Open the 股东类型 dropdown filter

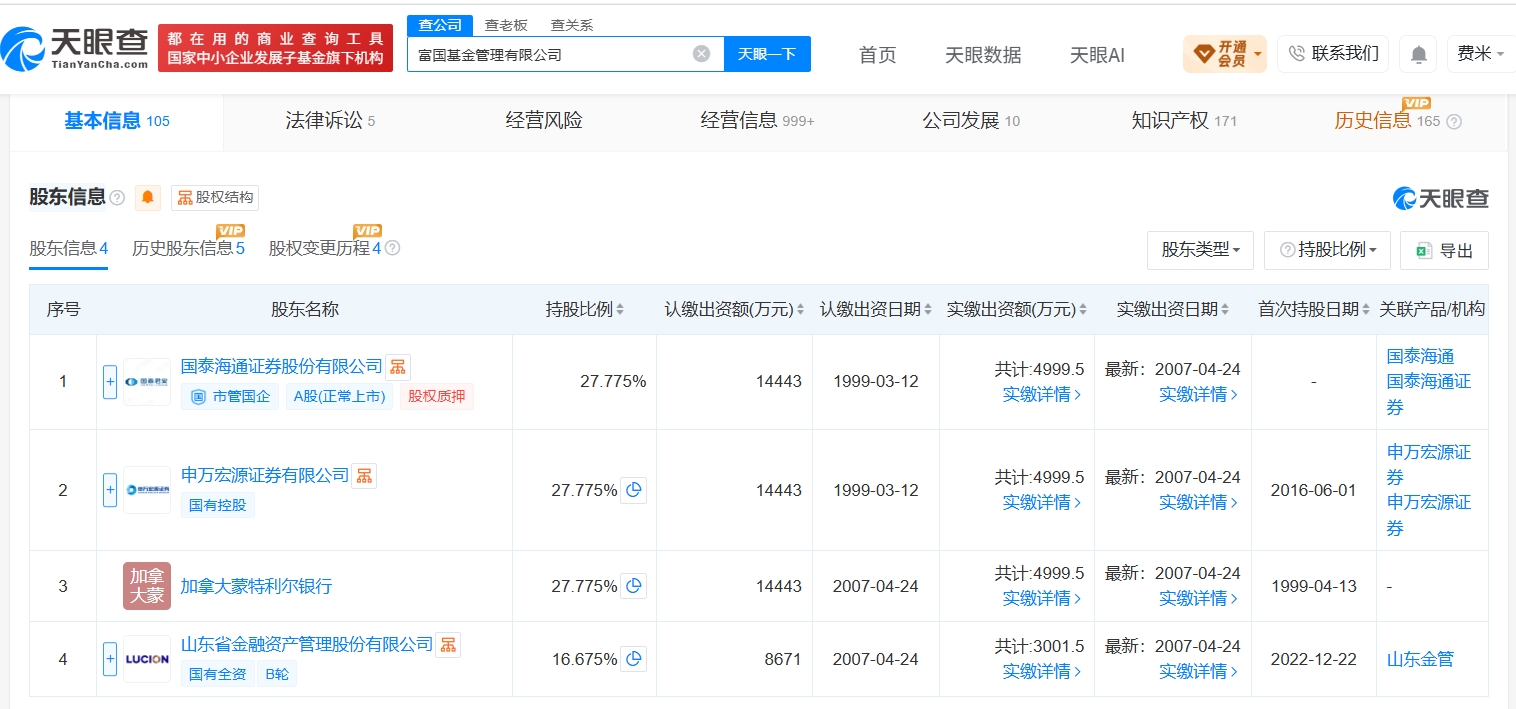click(x=1200, y=250)
